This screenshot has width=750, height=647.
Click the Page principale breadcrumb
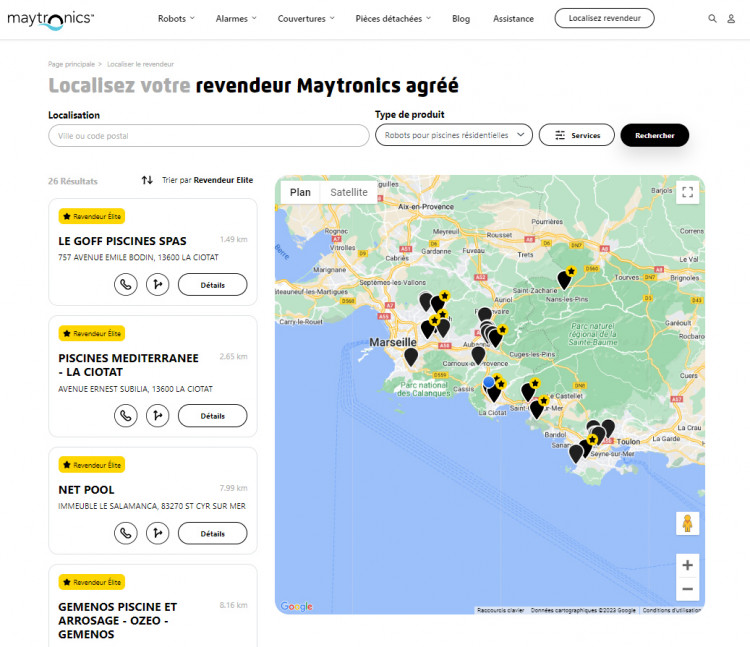[x=71, y=64]
